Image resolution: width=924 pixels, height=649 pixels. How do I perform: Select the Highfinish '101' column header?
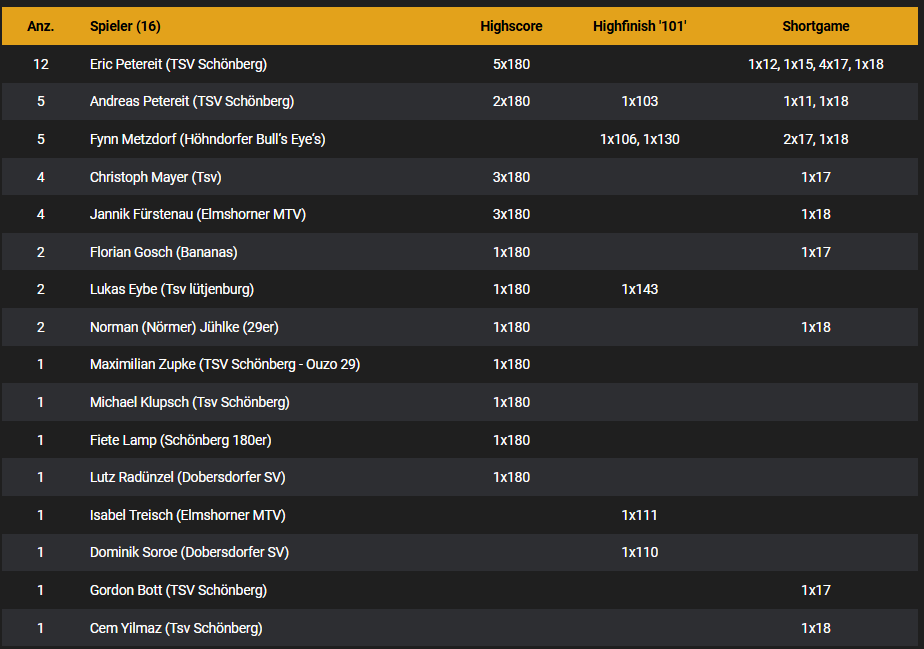point(639,26)
